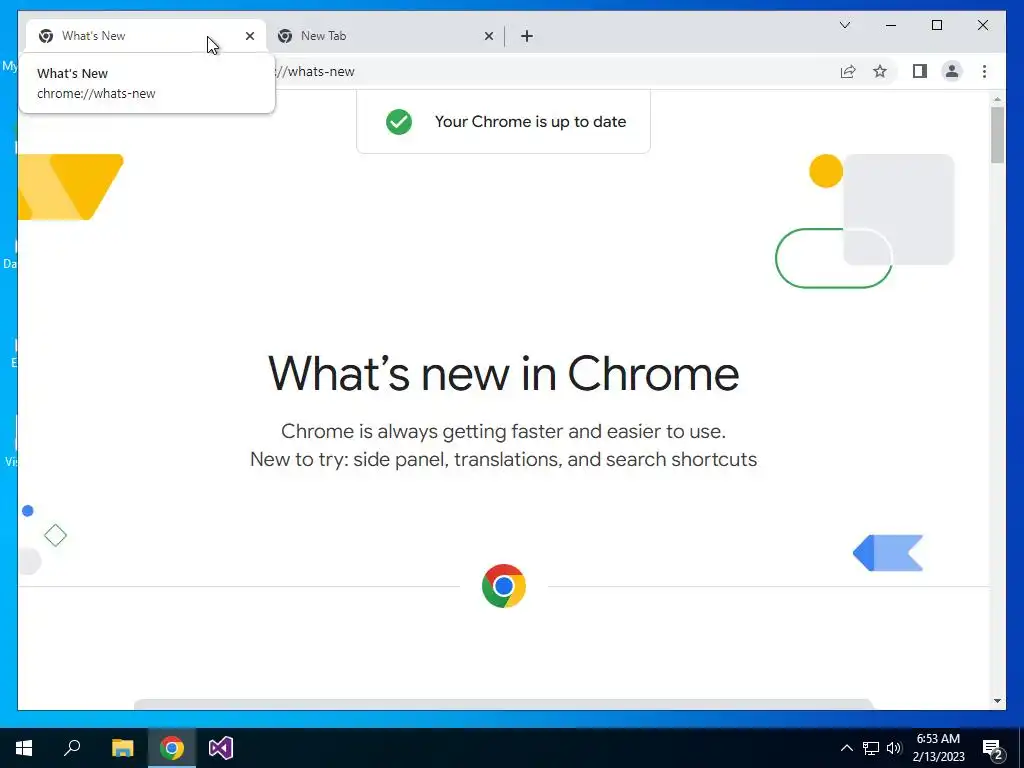
Task: Open Windows taskbar search
Action: (72, 748)
